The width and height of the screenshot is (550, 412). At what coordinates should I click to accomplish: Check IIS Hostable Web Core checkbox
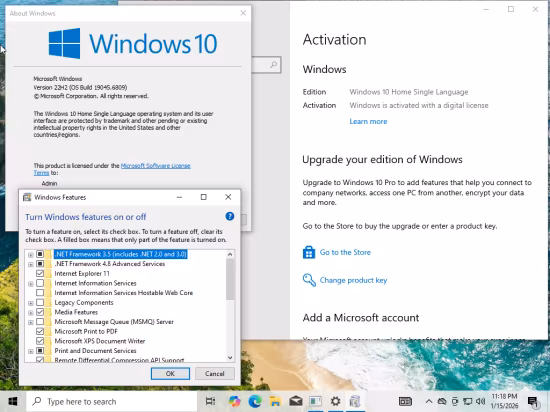tap(40, 292)
